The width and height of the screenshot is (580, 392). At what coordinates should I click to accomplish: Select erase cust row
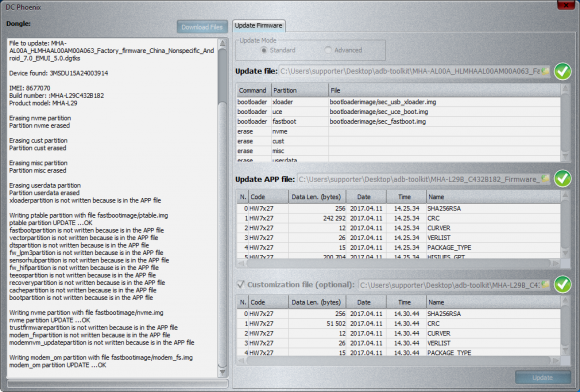click(398, 141)
